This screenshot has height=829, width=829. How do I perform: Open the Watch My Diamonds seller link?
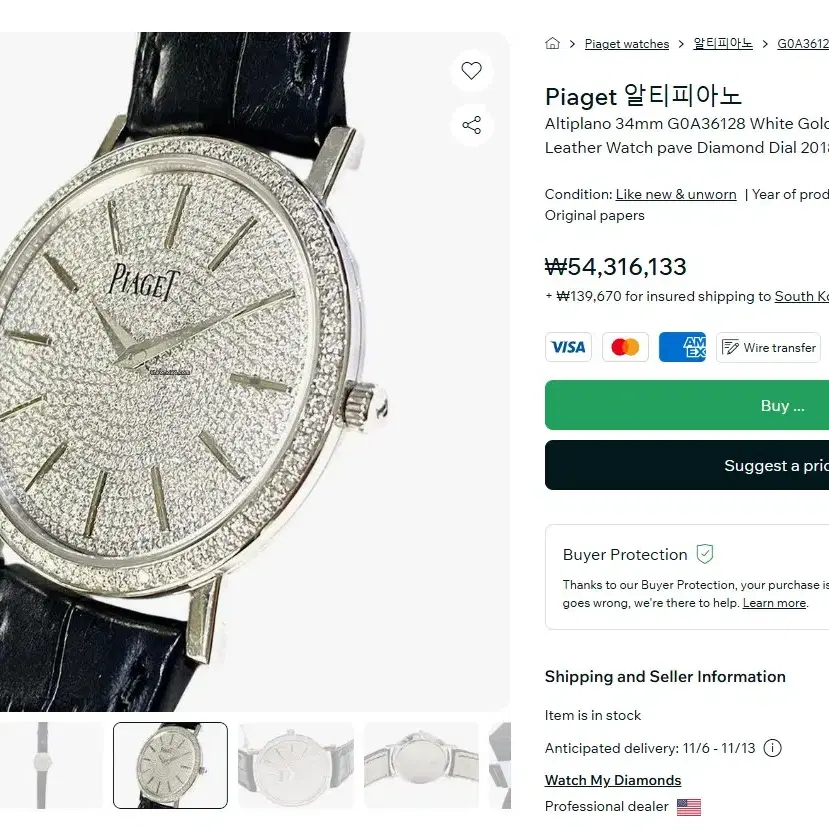[613, 780]
